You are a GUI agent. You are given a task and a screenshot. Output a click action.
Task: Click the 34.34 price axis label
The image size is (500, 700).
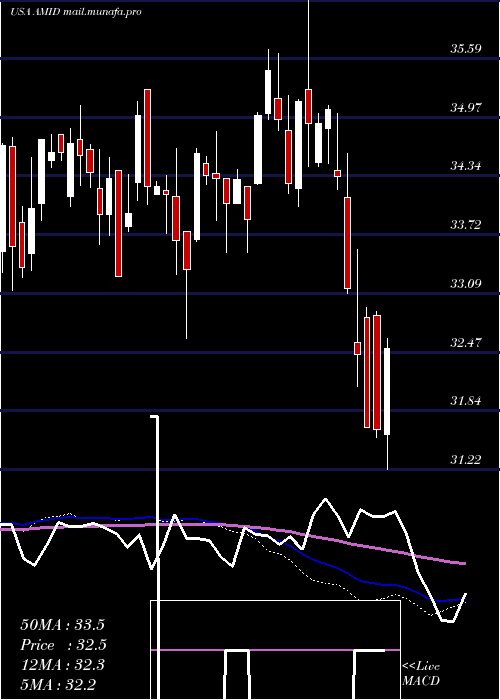coord(466,166)
